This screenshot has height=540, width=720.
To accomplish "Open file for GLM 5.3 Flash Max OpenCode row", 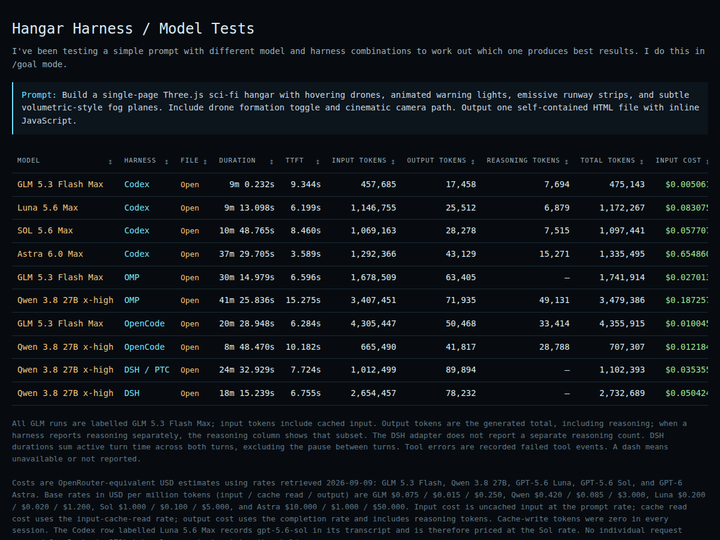I will point(190,324).
